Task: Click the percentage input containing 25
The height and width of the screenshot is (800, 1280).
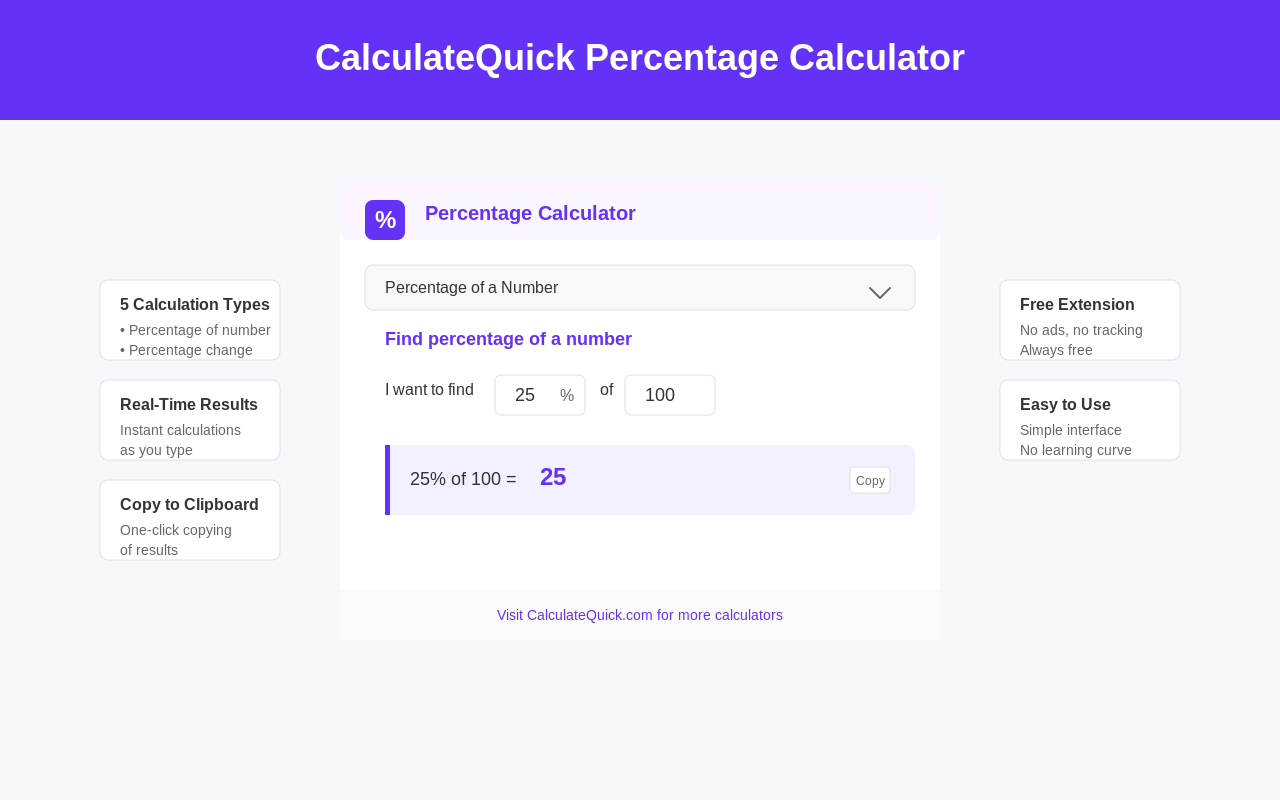Action: pos(527,395)
